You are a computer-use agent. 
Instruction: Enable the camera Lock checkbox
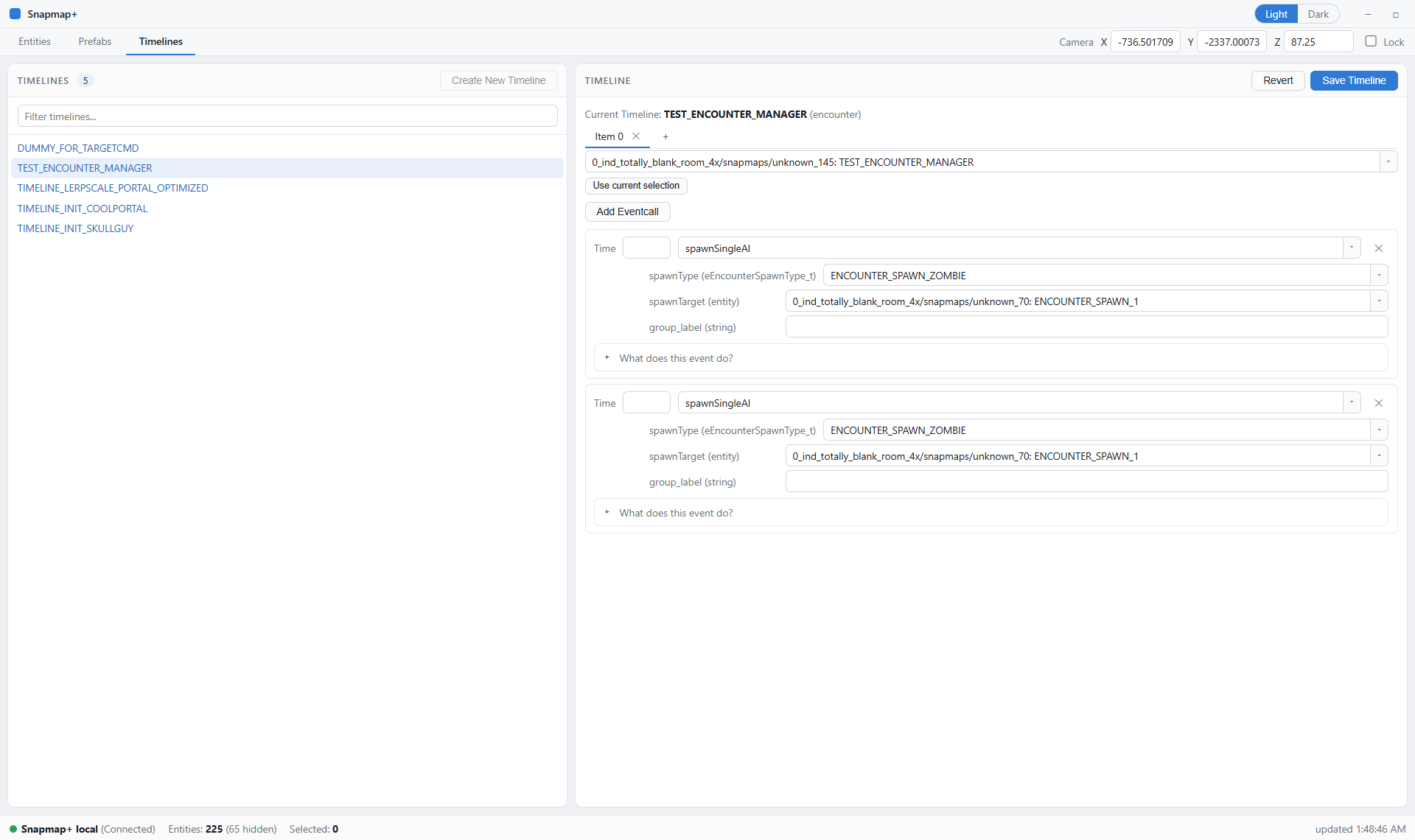(x=1370, y=41)
